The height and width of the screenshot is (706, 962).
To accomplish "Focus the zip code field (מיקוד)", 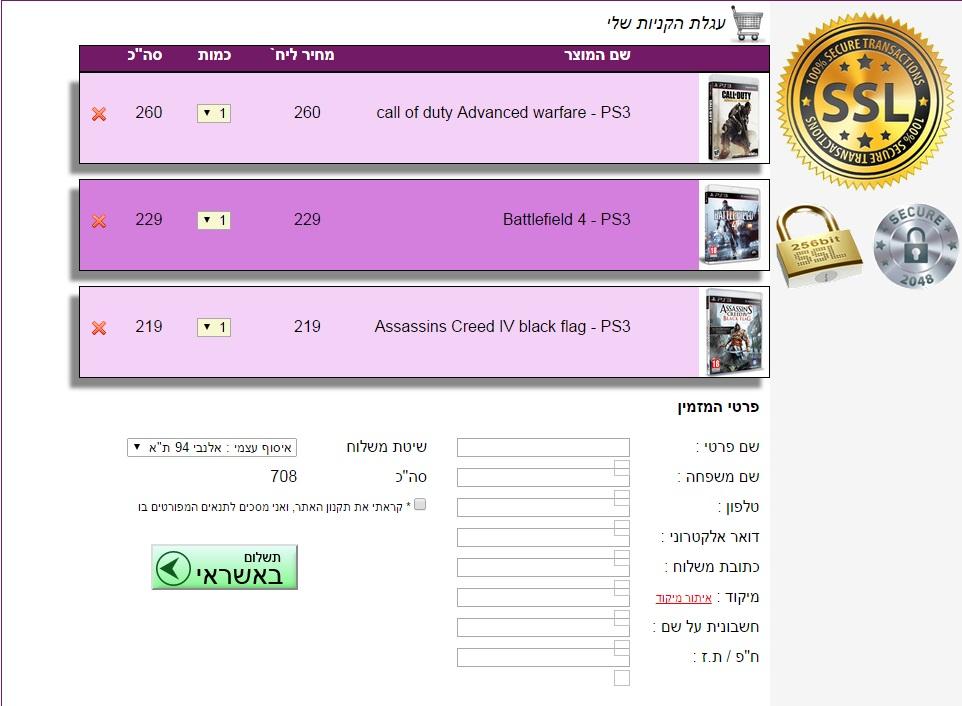I will pyautogui.click(x=543, y=597).
